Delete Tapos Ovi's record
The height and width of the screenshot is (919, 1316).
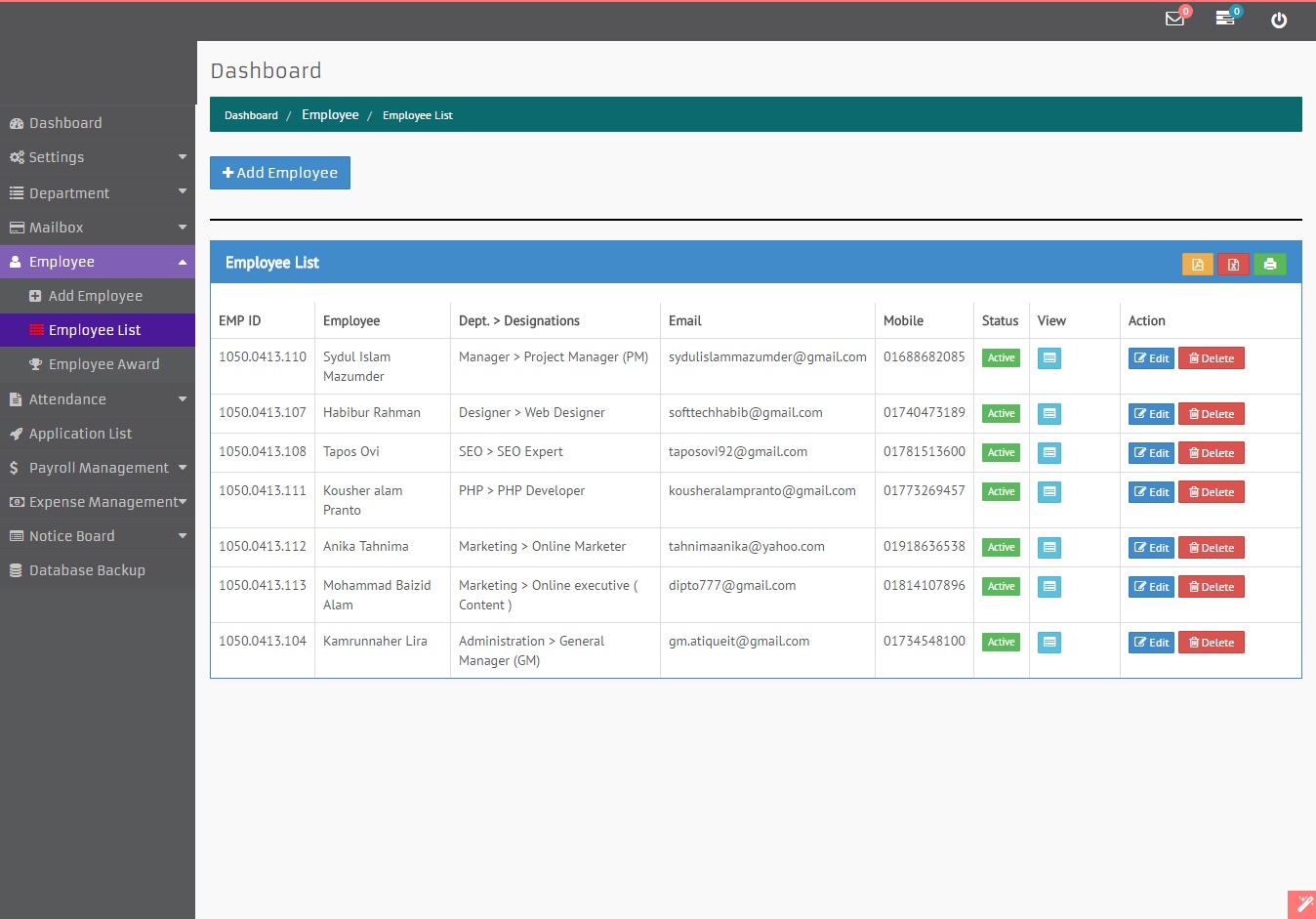tap(1212, 453)
